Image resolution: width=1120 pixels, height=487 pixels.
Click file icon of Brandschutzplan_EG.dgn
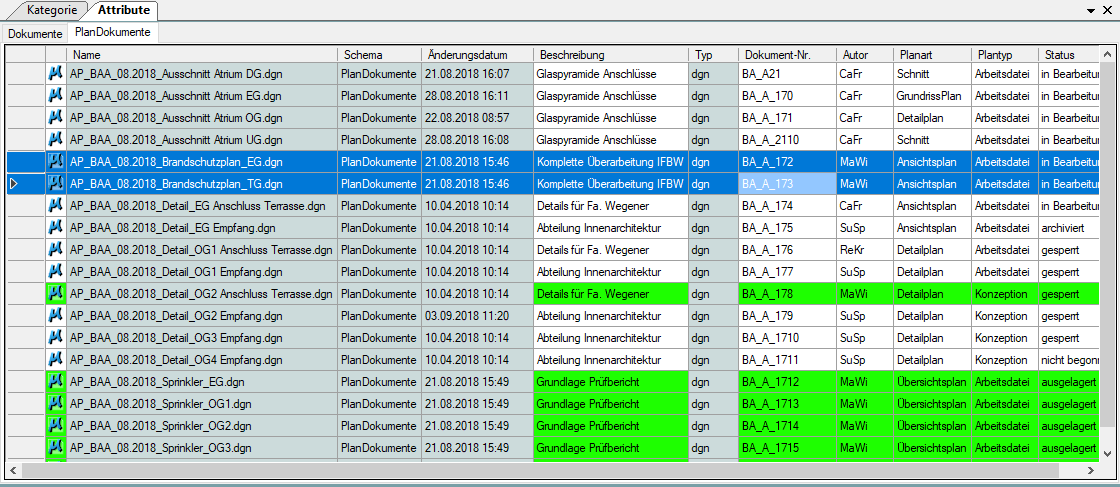click(x=56, y=162)
